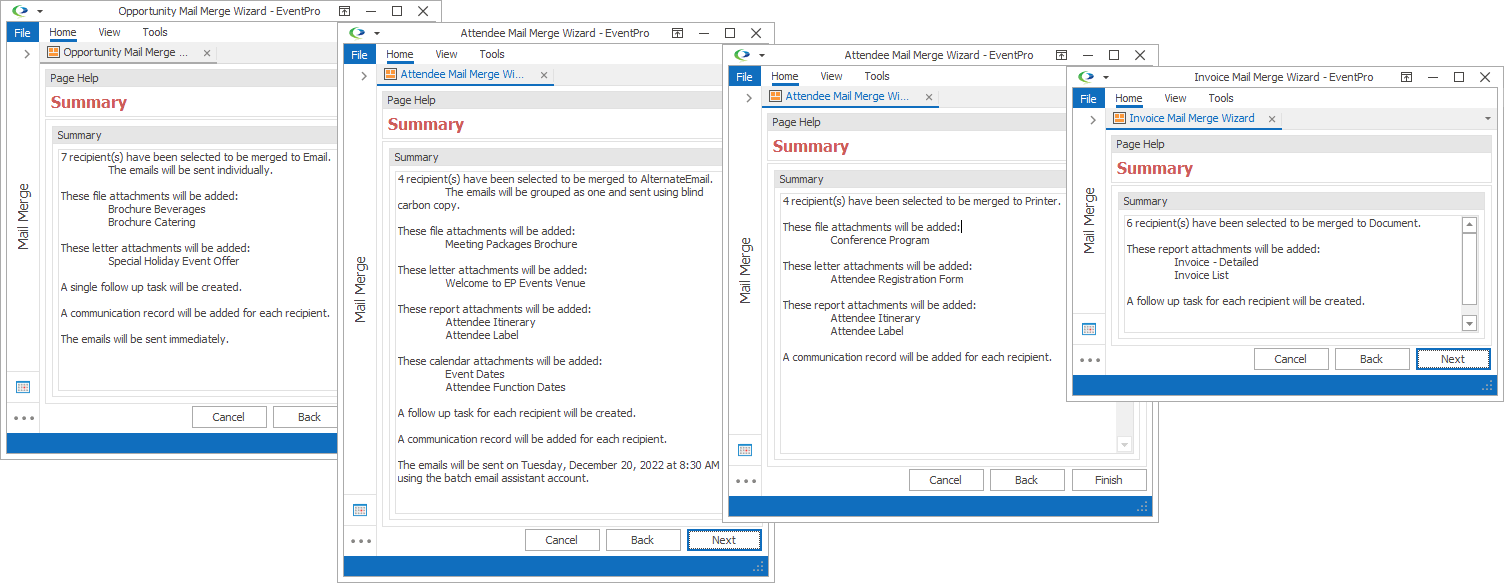Close the Opportunity Mail Merge document tab
The image size is (1504, 583).
(207, 53)
